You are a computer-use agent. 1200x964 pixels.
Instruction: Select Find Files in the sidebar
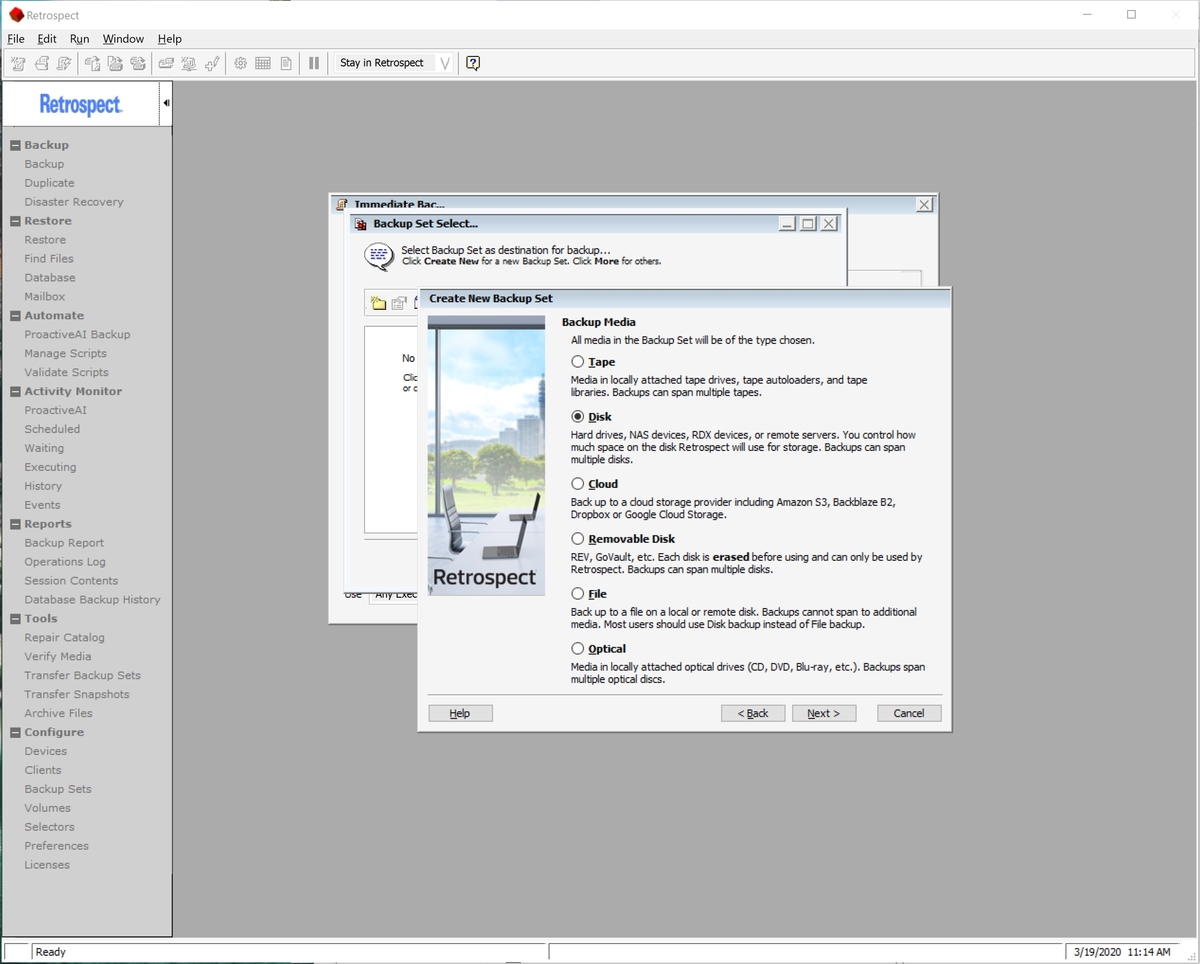(x=49, y=259)
